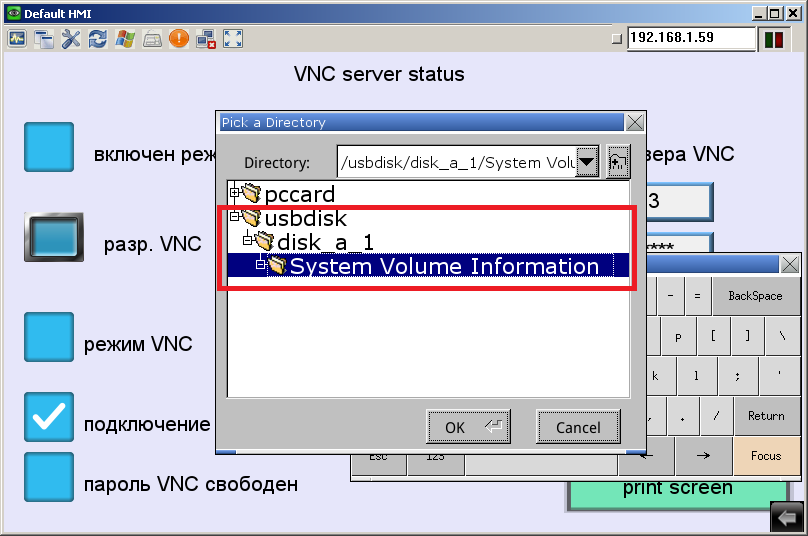Screen dimensions: 808x536
Task: Select the disk_a_1 folder label
Action: (326, 242)
